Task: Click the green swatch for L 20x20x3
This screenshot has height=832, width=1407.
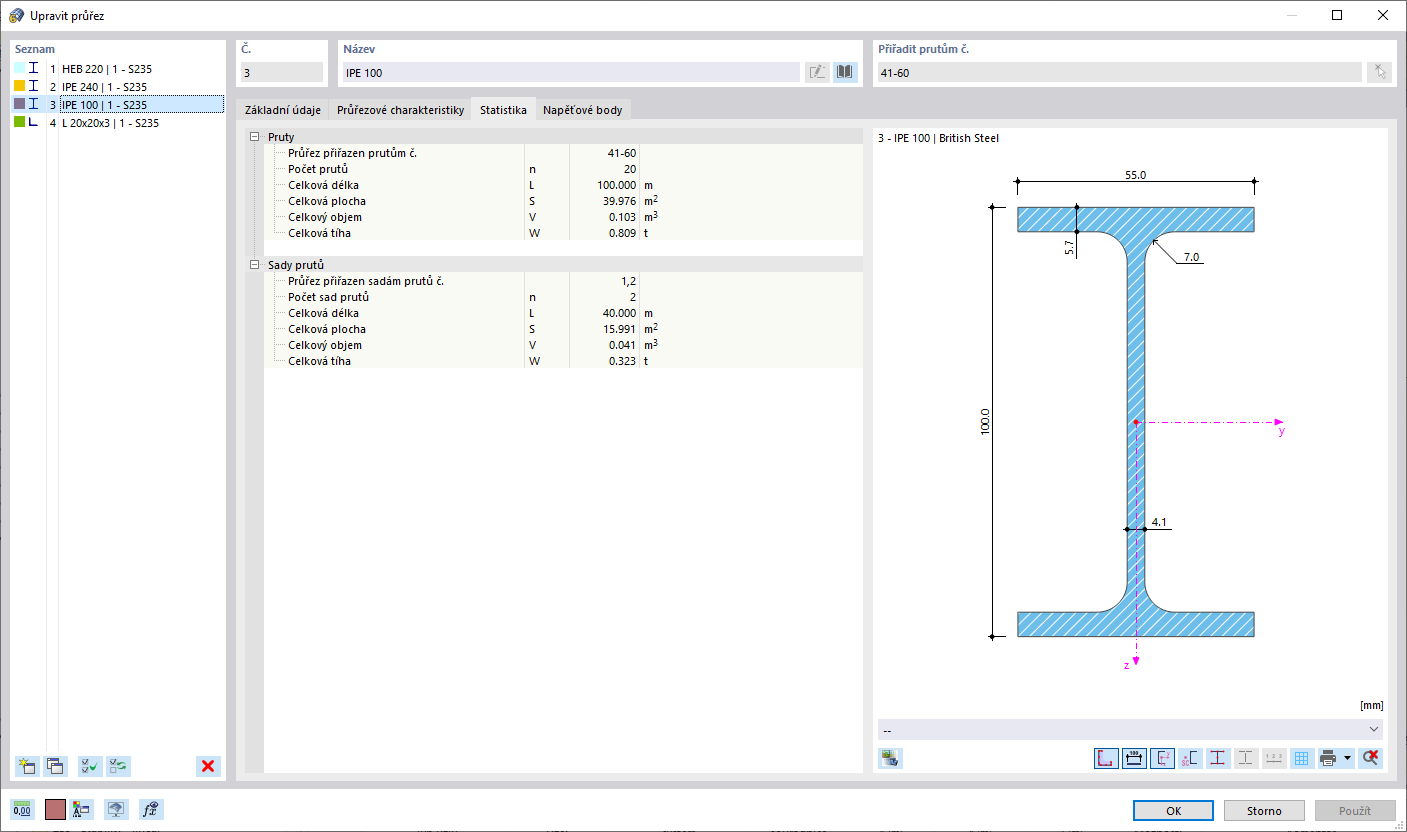Action: pos(20,123)
